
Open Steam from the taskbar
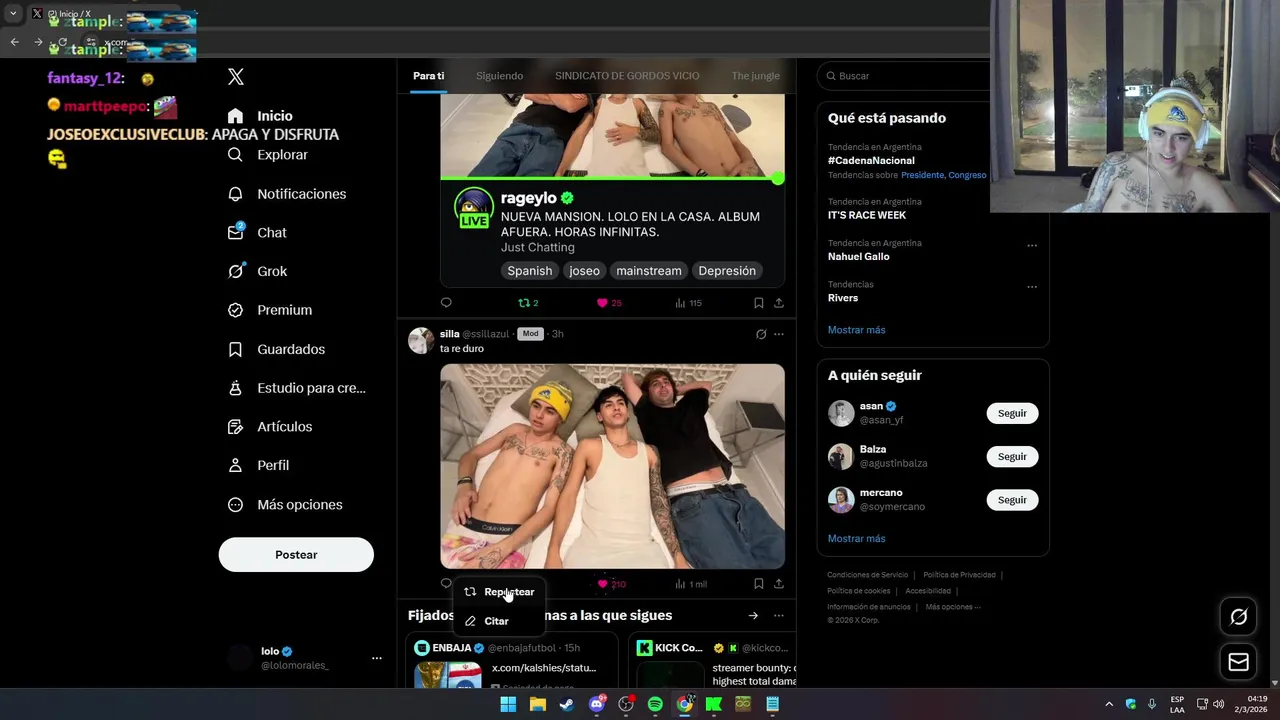(567, 704)
